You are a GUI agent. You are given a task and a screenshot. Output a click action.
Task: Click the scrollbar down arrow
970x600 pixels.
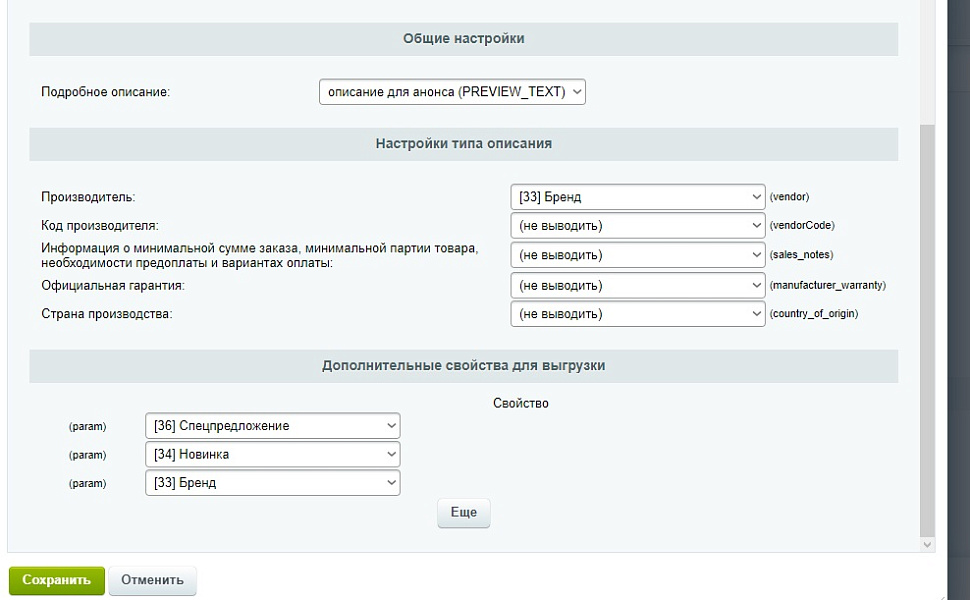click(x=927, y=545)
